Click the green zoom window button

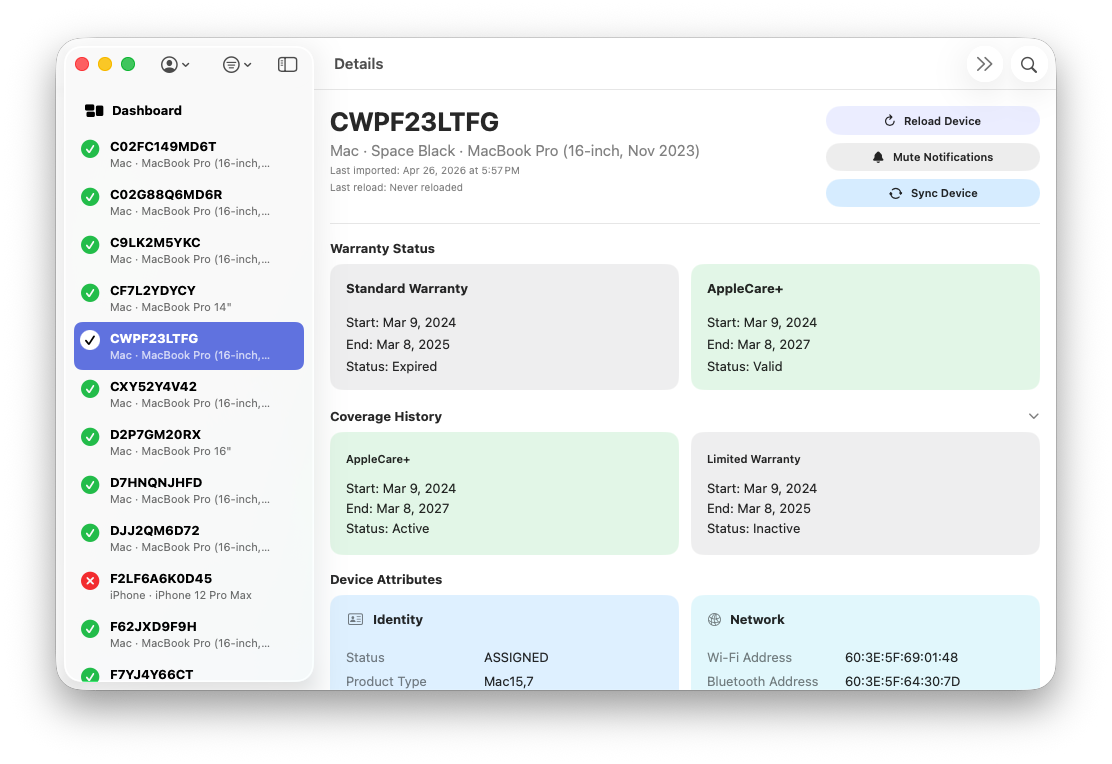128,65
